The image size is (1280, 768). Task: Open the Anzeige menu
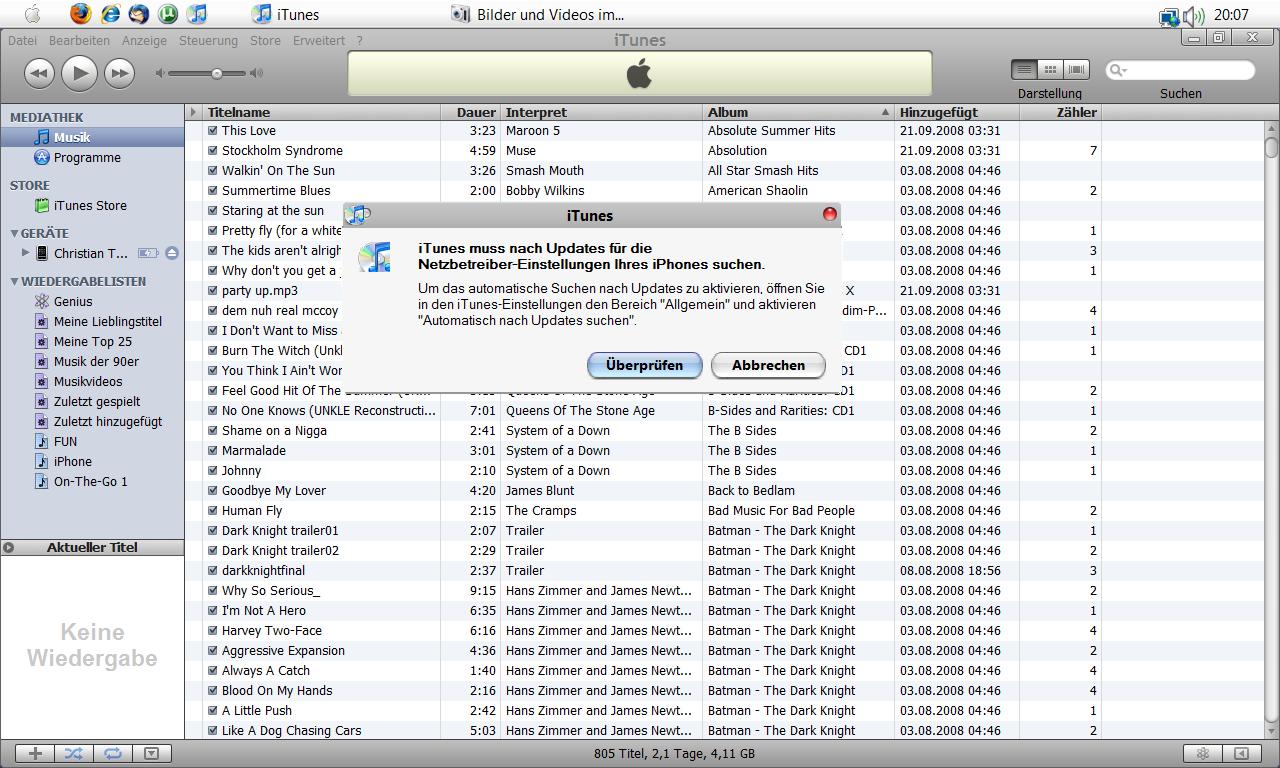coord(144,41)
